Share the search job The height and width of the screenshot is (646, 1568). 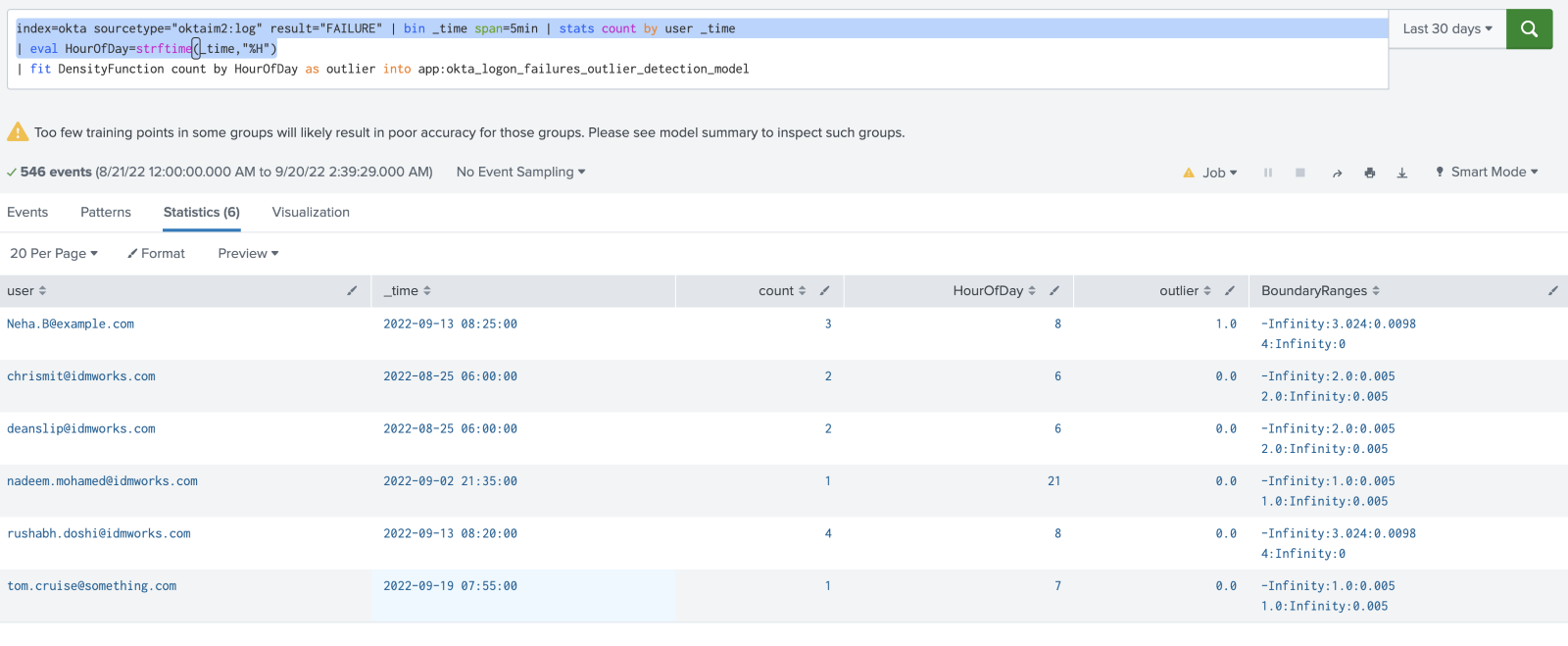coord(1337,173)
